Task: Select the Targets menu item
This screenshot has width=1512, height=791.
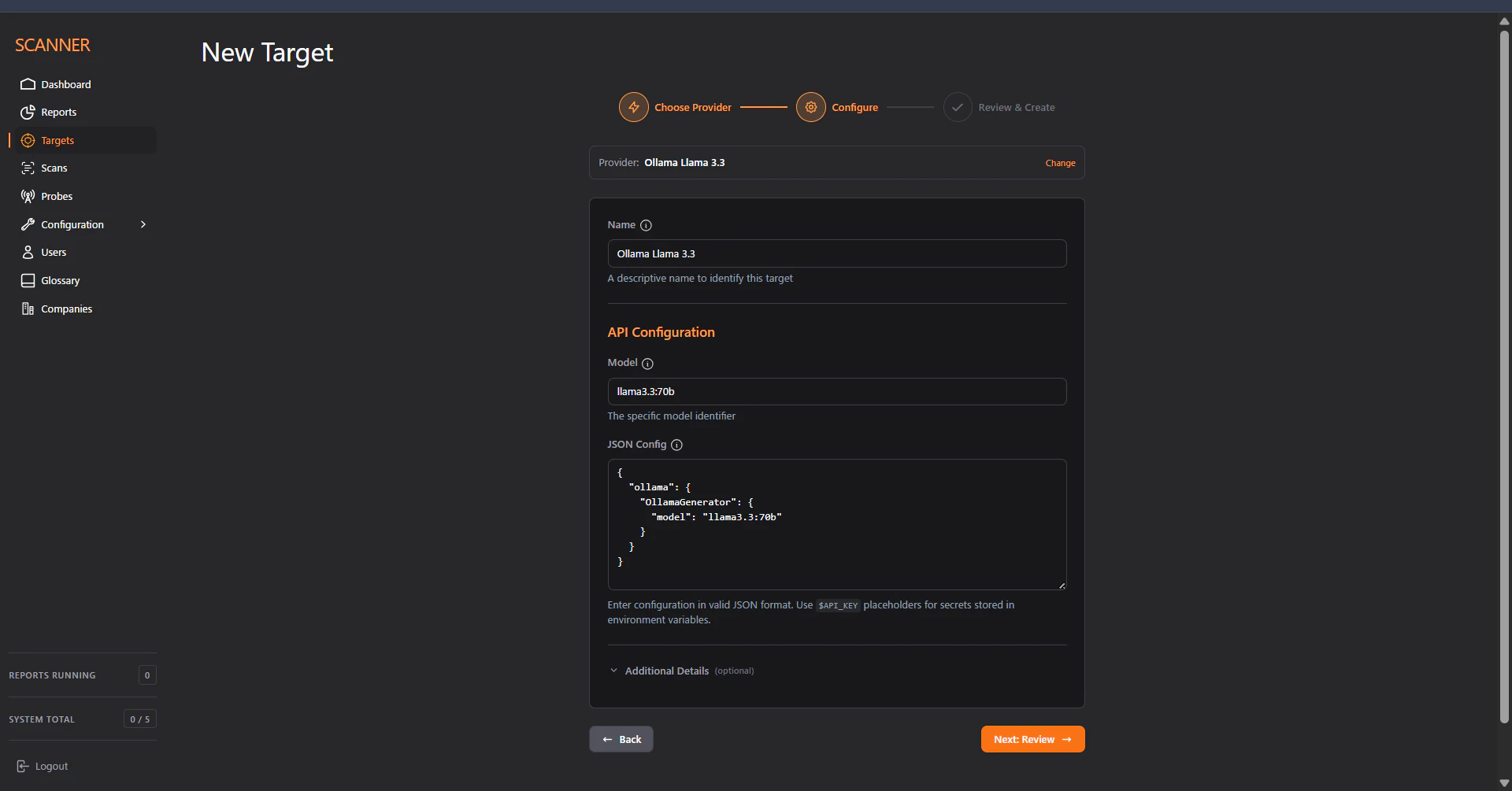Action: pos(83,140)
